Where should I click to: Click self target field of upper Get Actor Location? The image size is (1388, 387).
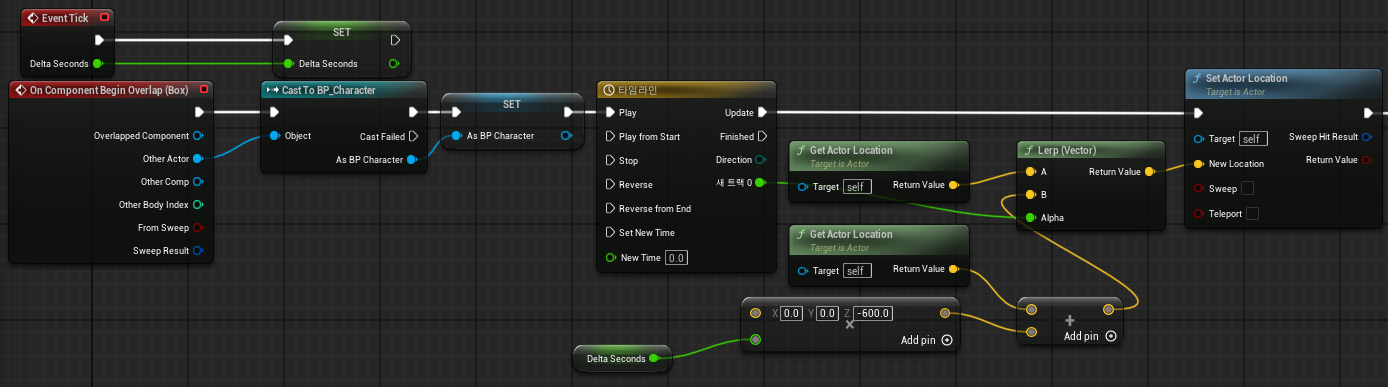[x=857, y=186]
